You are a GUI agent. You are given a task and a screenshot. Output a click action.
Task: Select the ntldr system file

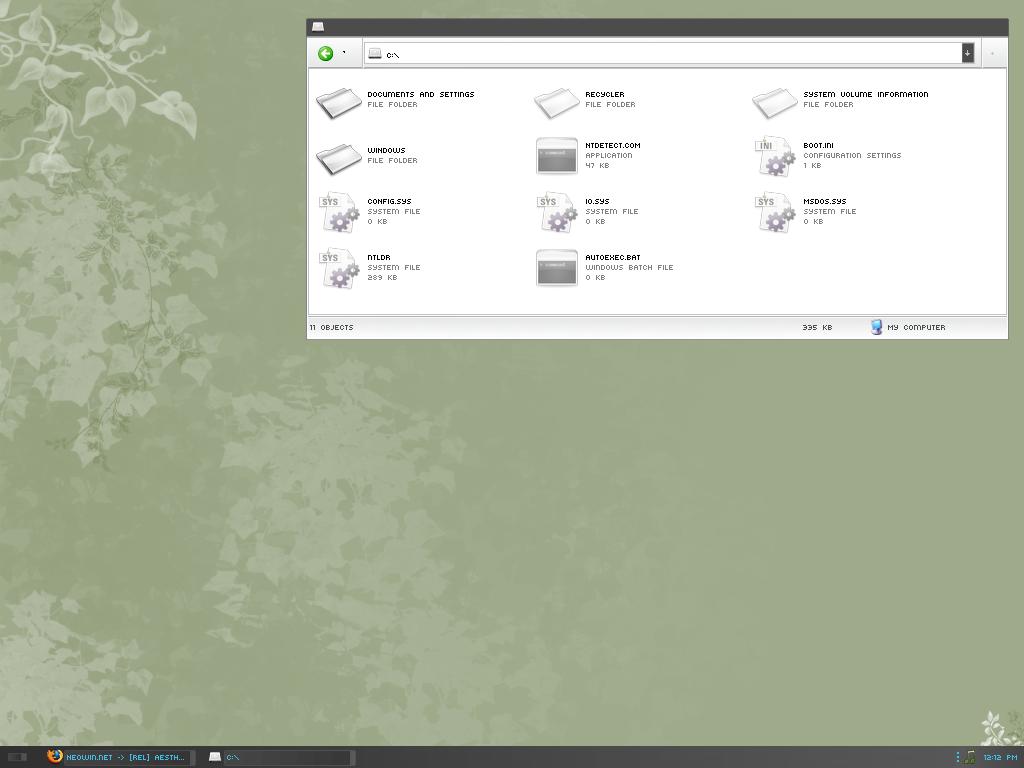pyautogui.click(x=339, y=268)
